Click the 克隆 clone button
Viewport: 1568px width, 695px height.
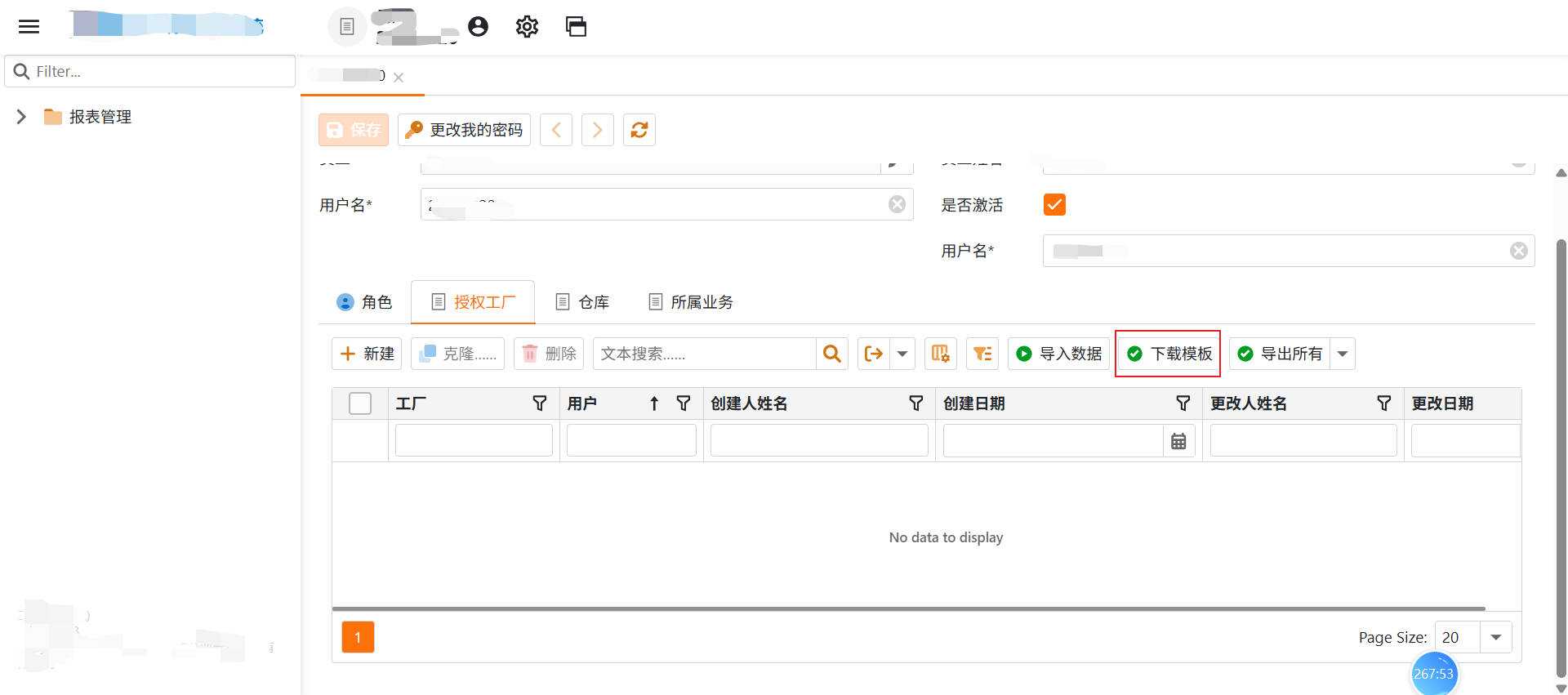457,354
